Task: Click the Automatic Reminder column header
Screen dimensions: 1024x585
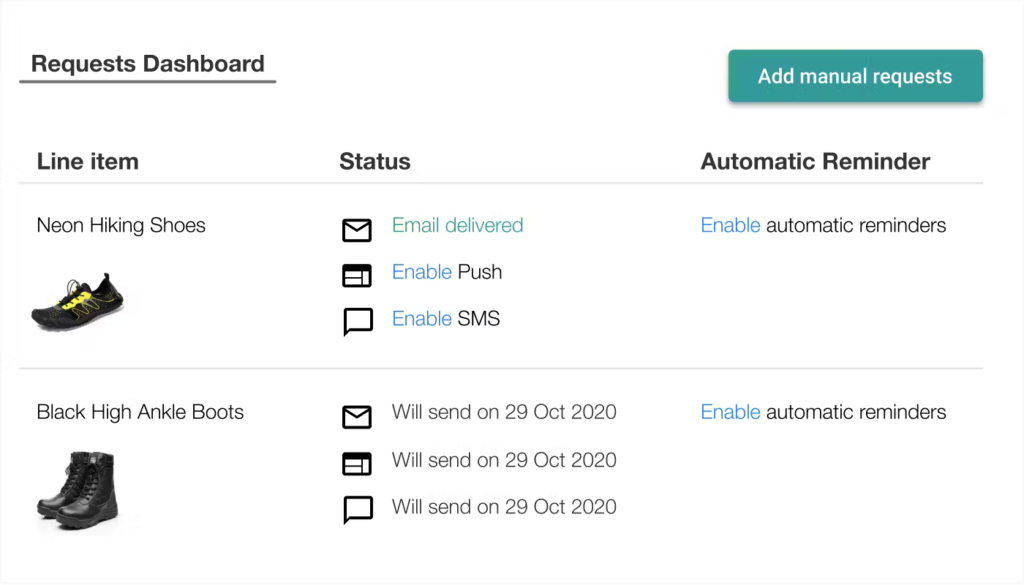Action: click(x=815, y=162)
